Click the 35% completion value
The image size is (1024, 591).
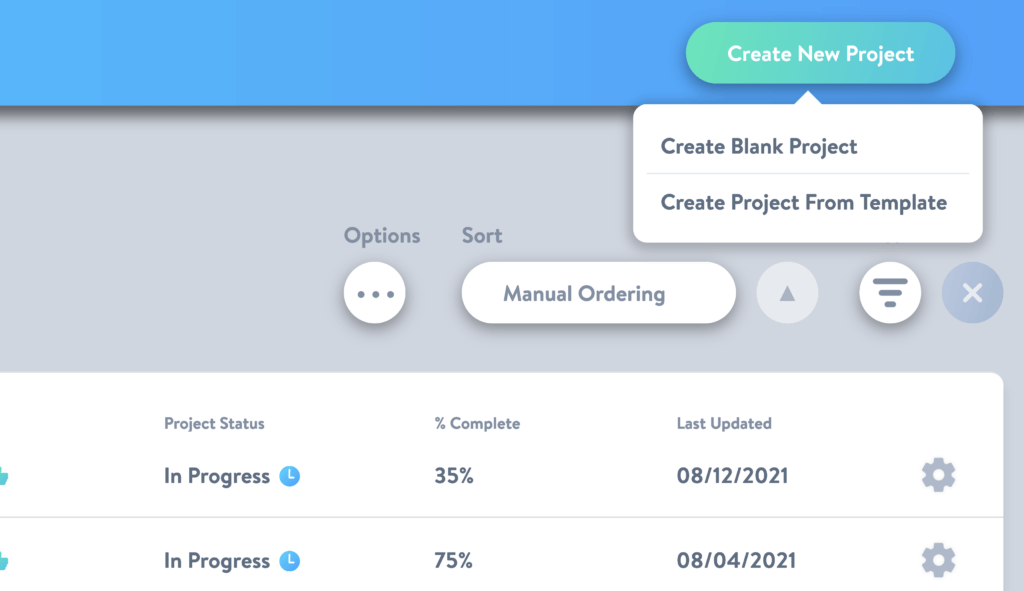coord(454,475)
